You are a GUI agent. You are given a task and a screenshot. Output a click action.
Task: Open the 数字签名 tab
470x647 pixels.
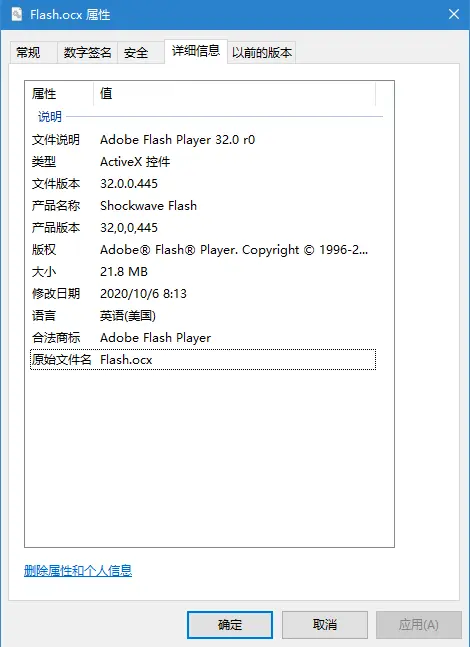tap(87, 52)
